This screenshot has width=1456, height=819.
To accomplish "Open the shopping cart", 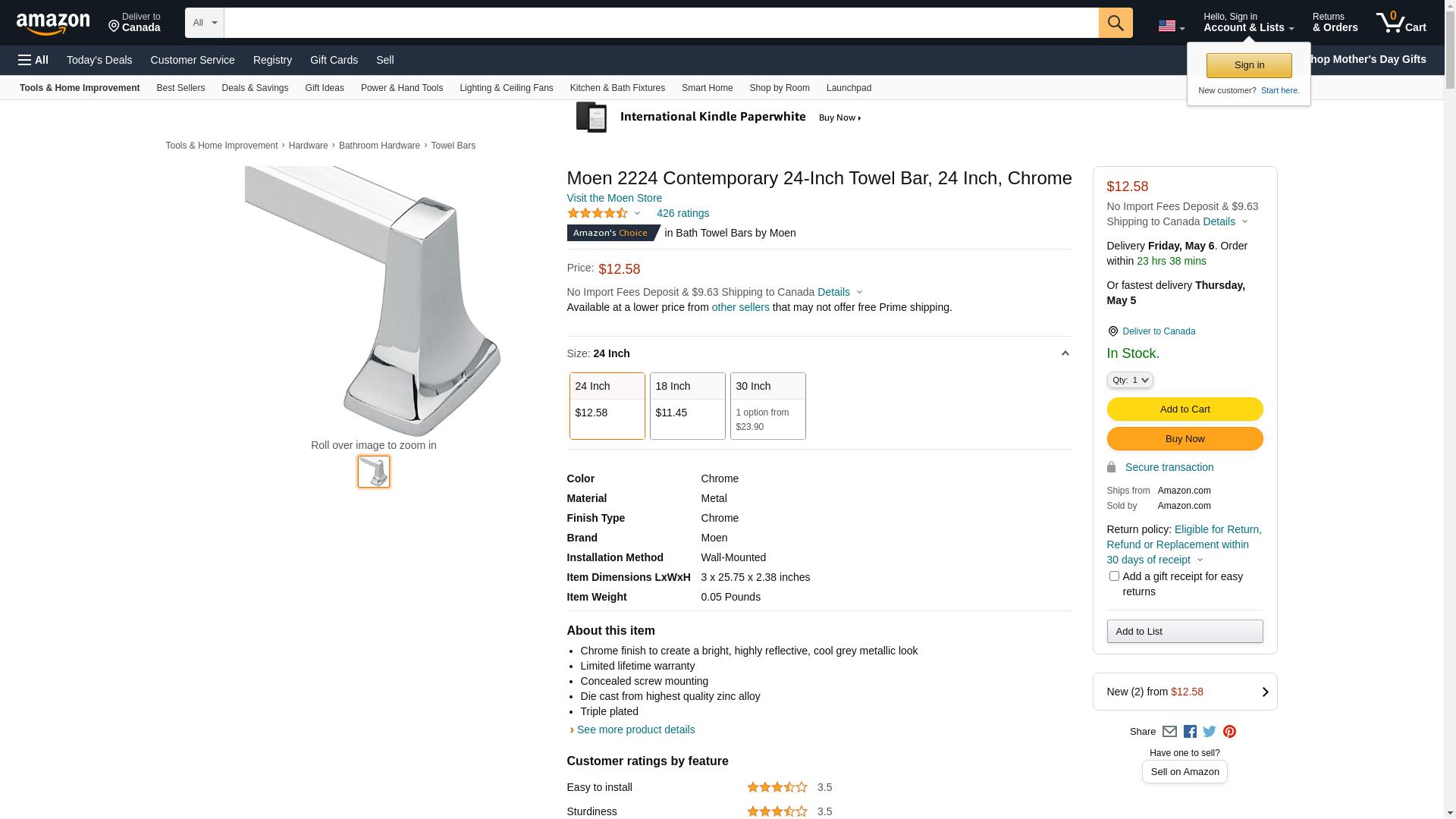I will click(x=1401, y=23).
